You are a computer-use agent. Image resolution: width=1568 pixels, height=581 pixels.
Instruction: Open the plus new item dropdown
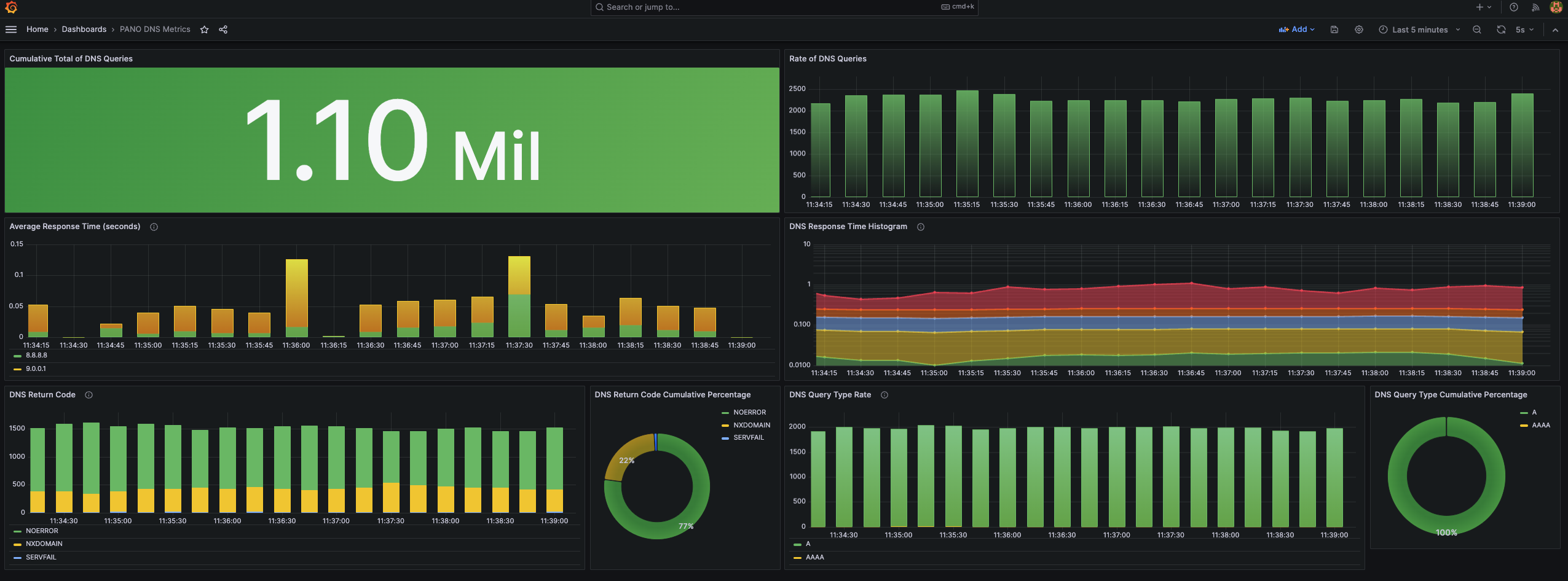click(1484, 7)
